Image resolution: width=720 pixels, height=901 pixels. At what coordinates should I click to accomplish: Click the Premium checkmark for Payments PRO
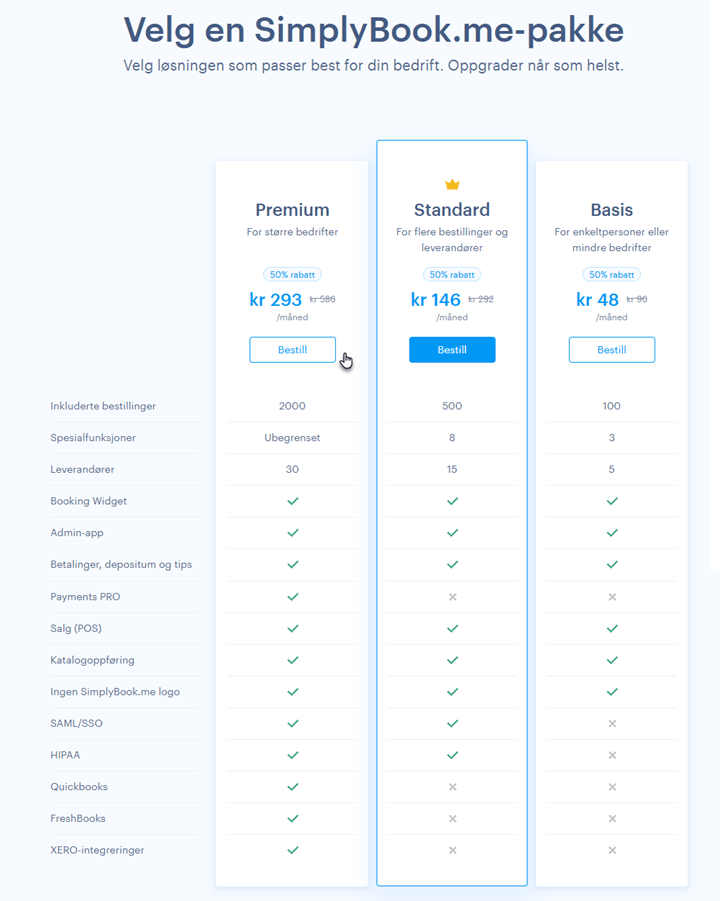click(293, 596)
